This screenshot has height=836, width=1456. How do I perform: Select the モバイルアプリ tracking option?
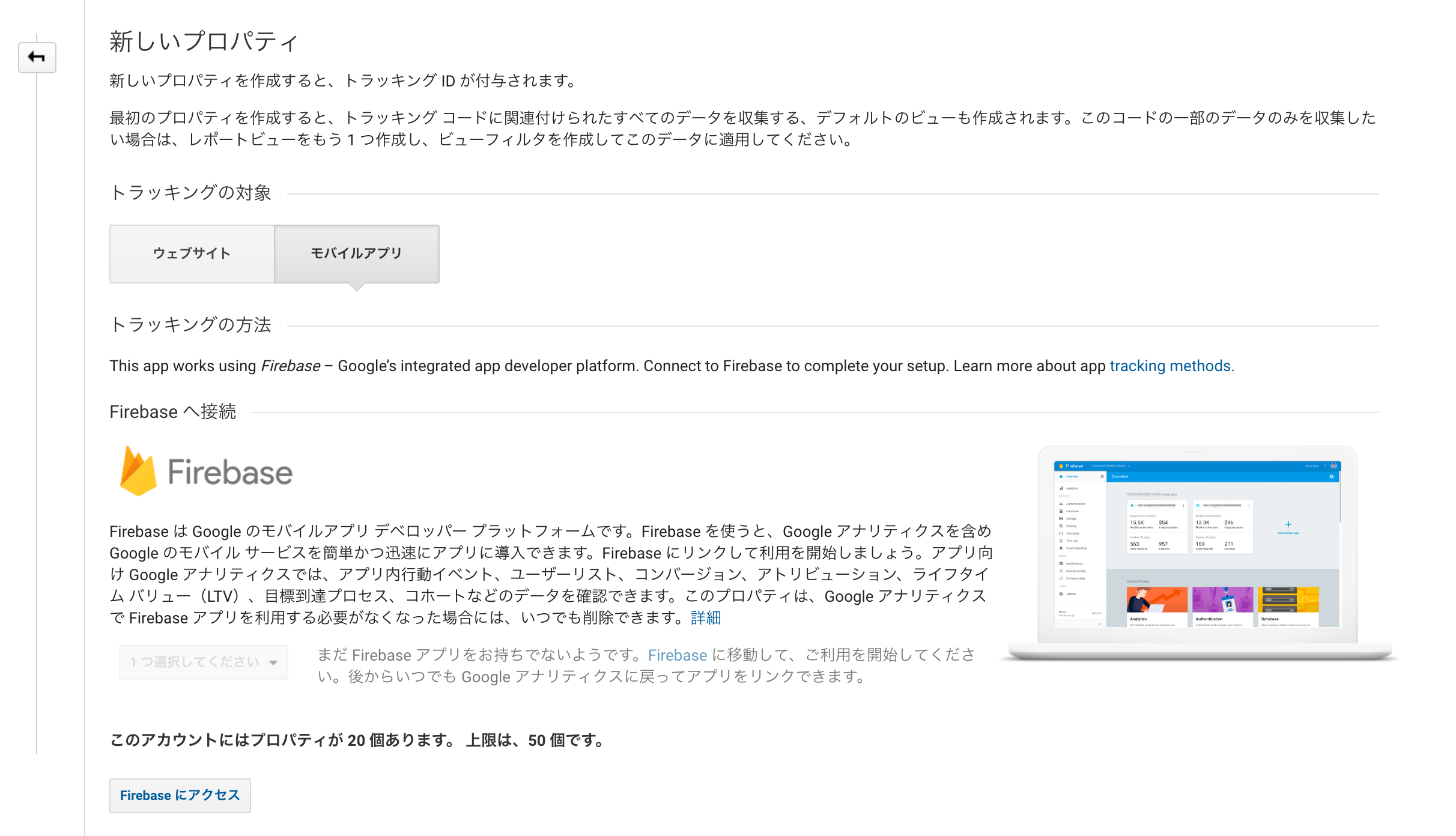pos(357,253)
